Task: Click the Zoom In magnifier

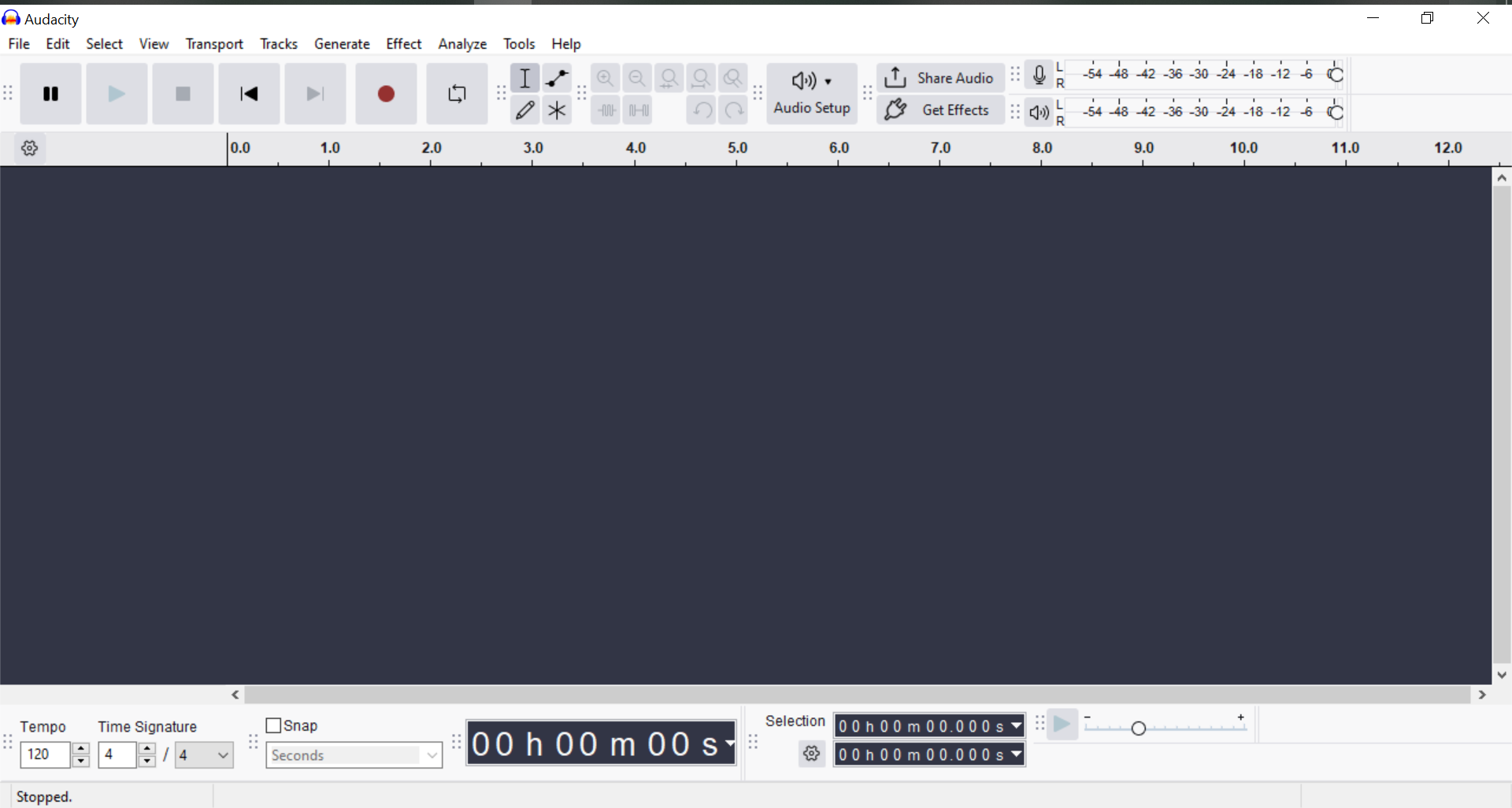Action: click(x=605, y=78)
